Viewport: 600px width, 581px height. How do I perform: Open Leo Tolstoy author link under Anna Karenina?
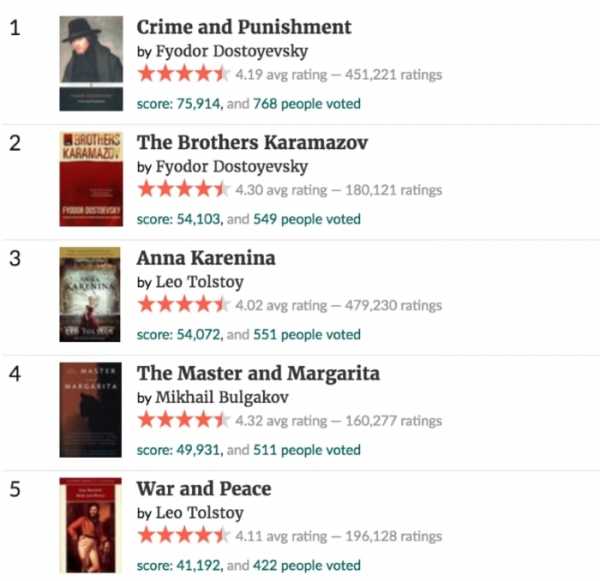pos(199,282)
